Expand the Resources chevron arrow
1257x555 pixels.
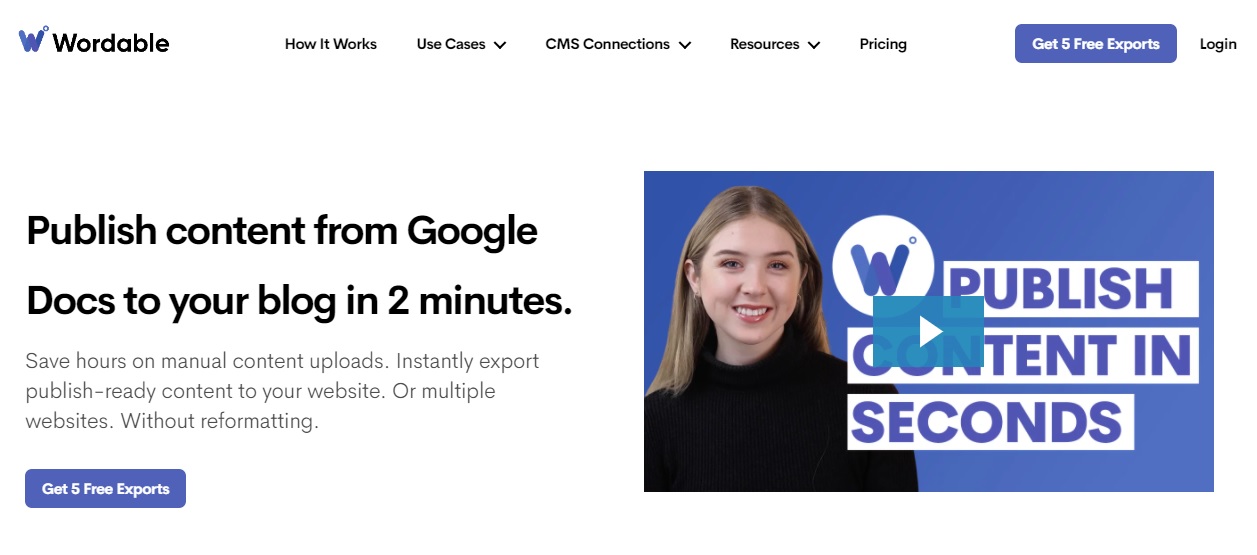[x=814, y=45]
